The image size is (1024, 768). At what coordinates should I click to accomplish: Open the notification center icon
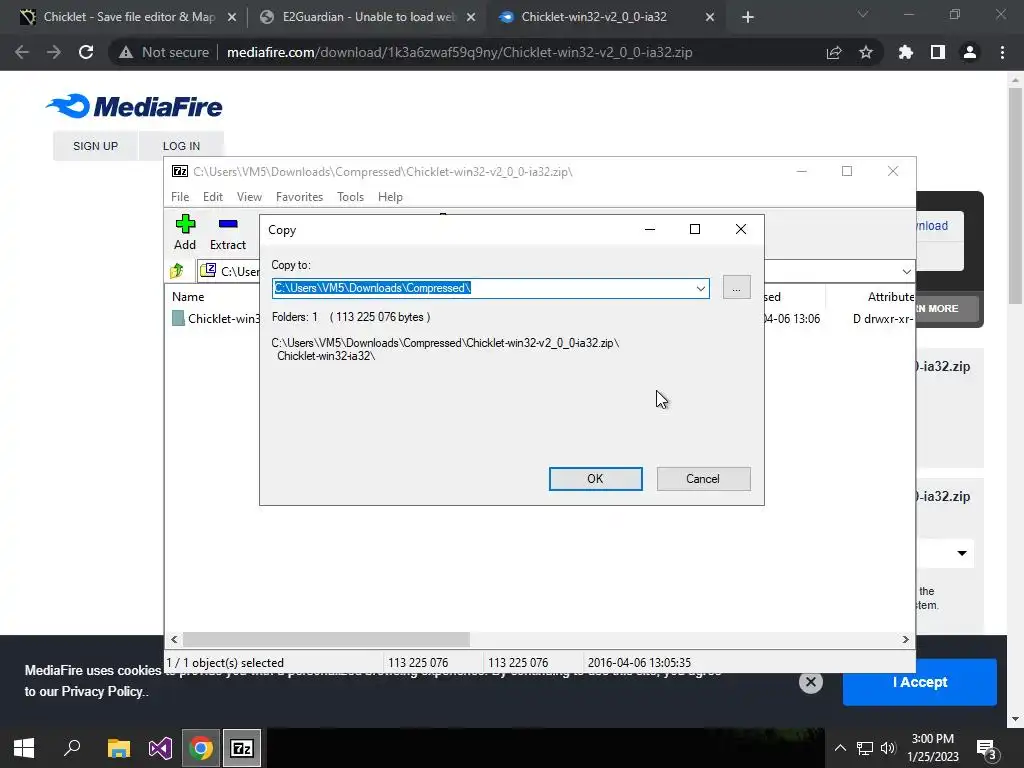tap(987, 749)
